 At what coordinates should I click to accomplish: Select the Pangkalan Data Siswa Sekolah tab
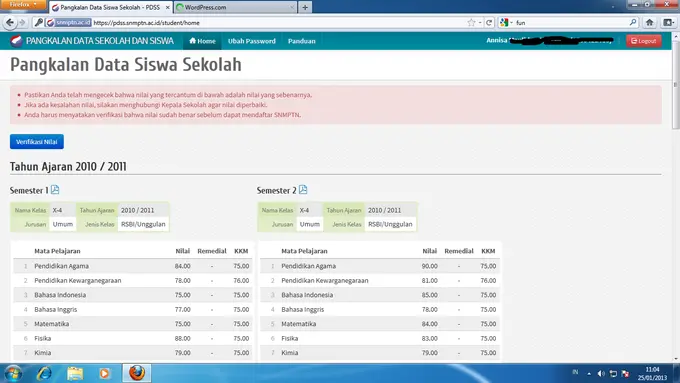(111, 7)
